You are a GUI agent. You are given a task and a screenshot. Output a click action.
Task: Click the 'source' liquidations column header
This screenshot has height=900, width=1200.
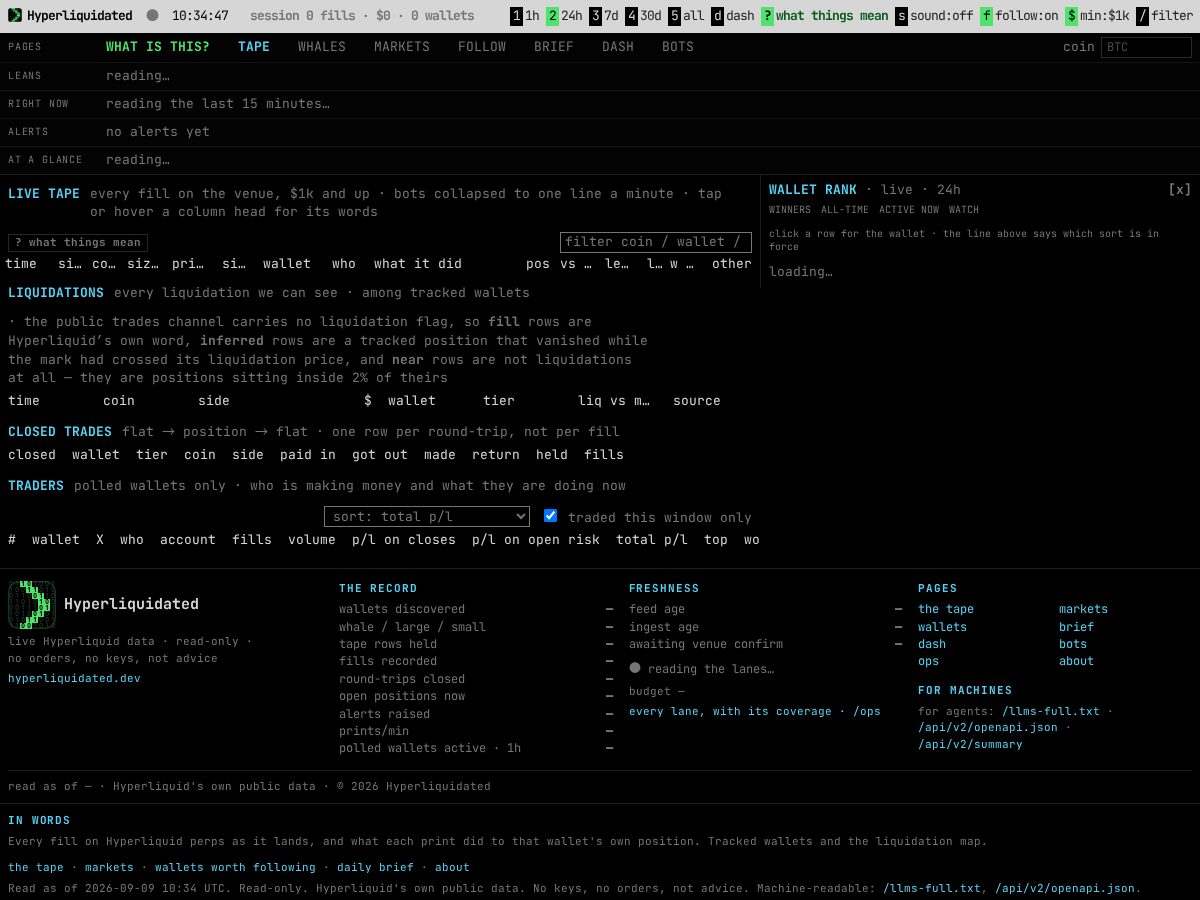click(x=697, y=401)
